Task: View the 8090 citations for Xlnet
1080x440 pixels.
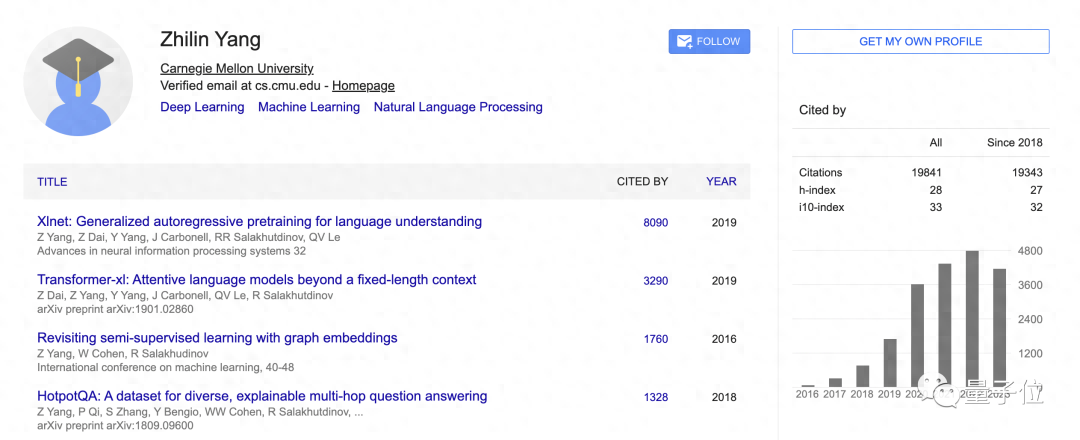Action: click(655, 223)
